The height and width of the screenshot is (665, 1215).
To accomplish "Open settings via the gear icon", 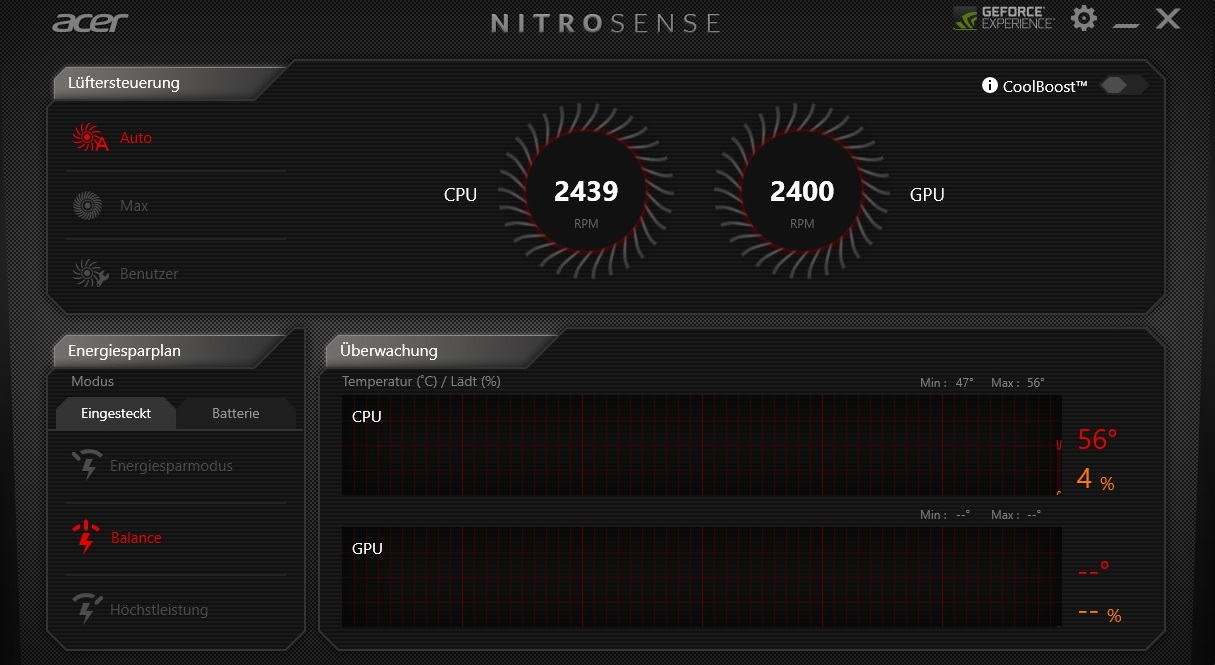I will (1084, 19).
